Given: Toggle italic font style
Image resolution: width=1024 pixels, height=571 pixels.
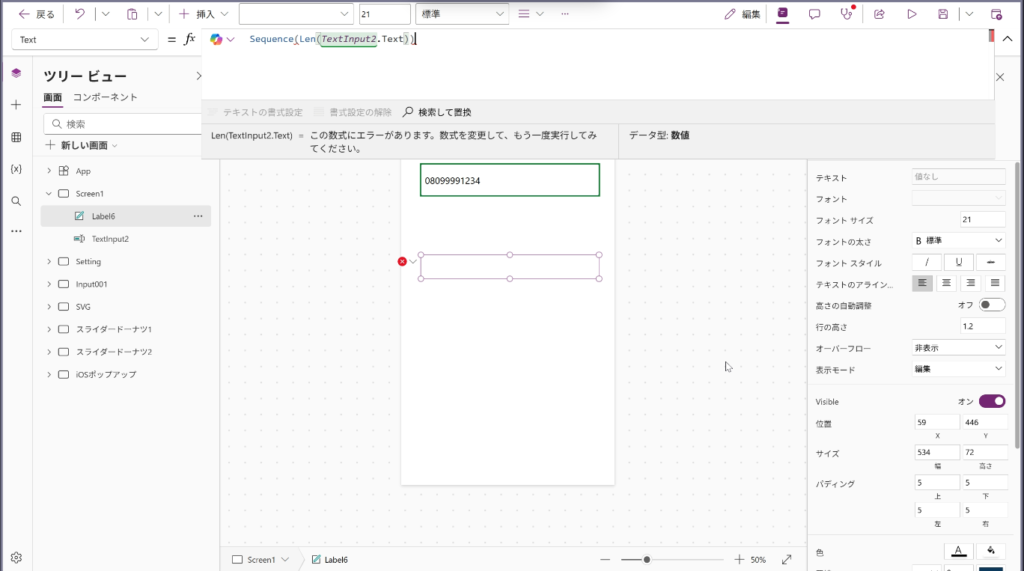Looking at the screenshot, I should pos(927,262).
